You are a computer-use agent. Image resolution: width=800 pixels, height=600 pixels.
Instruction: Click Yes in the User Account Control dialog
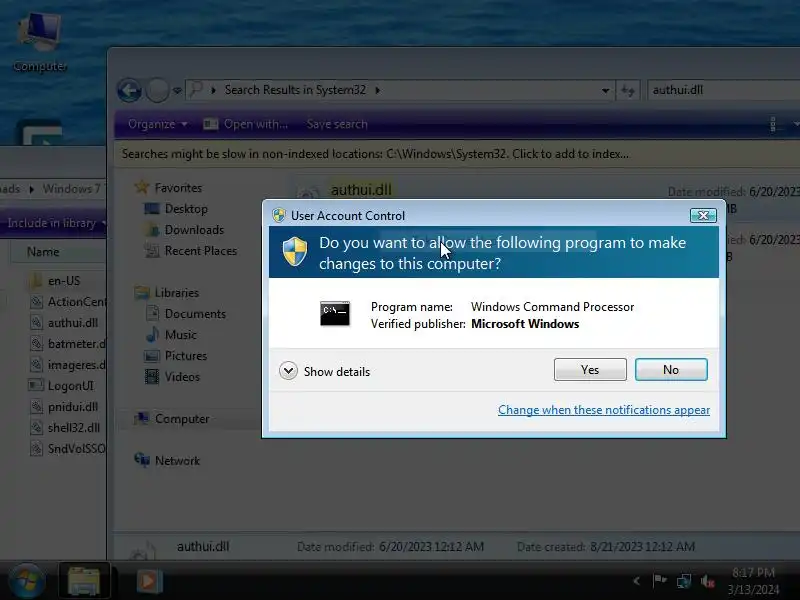[590, 369]
